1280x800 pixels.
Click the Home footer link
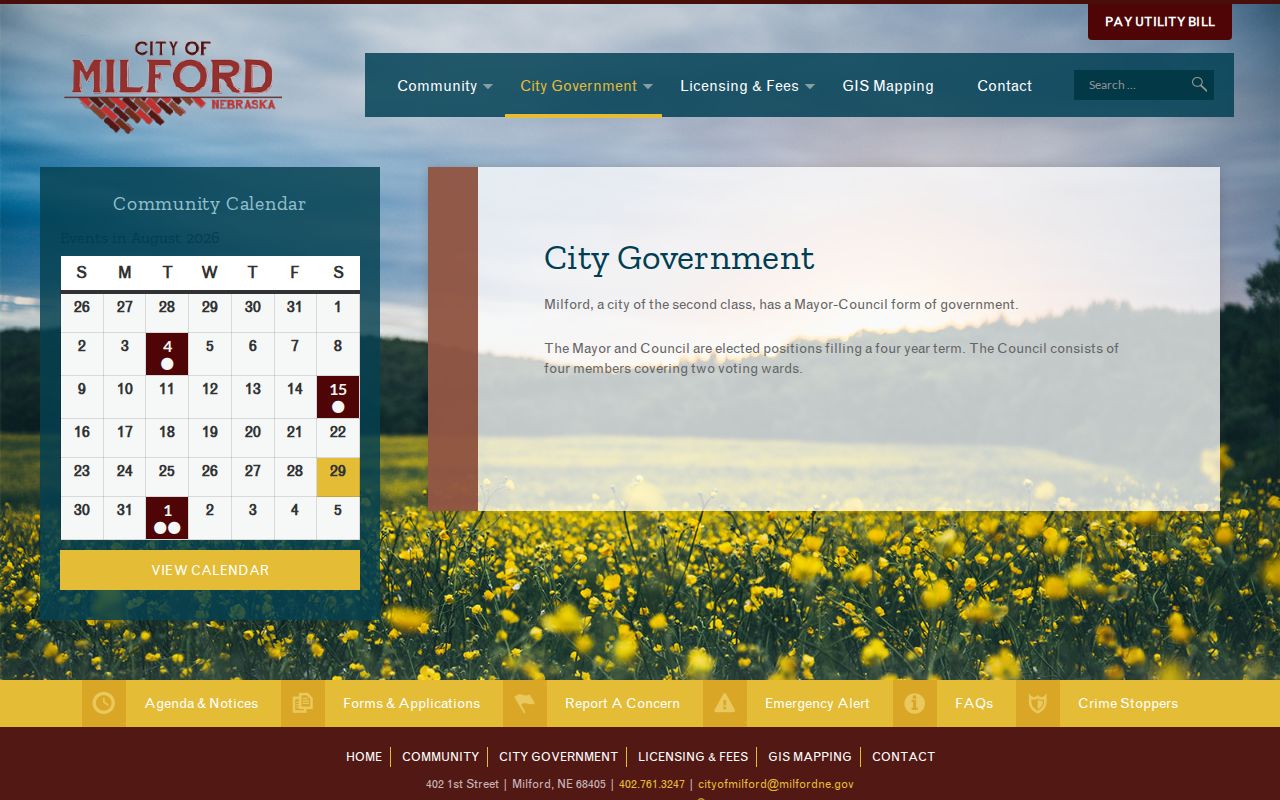pyautogui.click(x=364, y=757)
